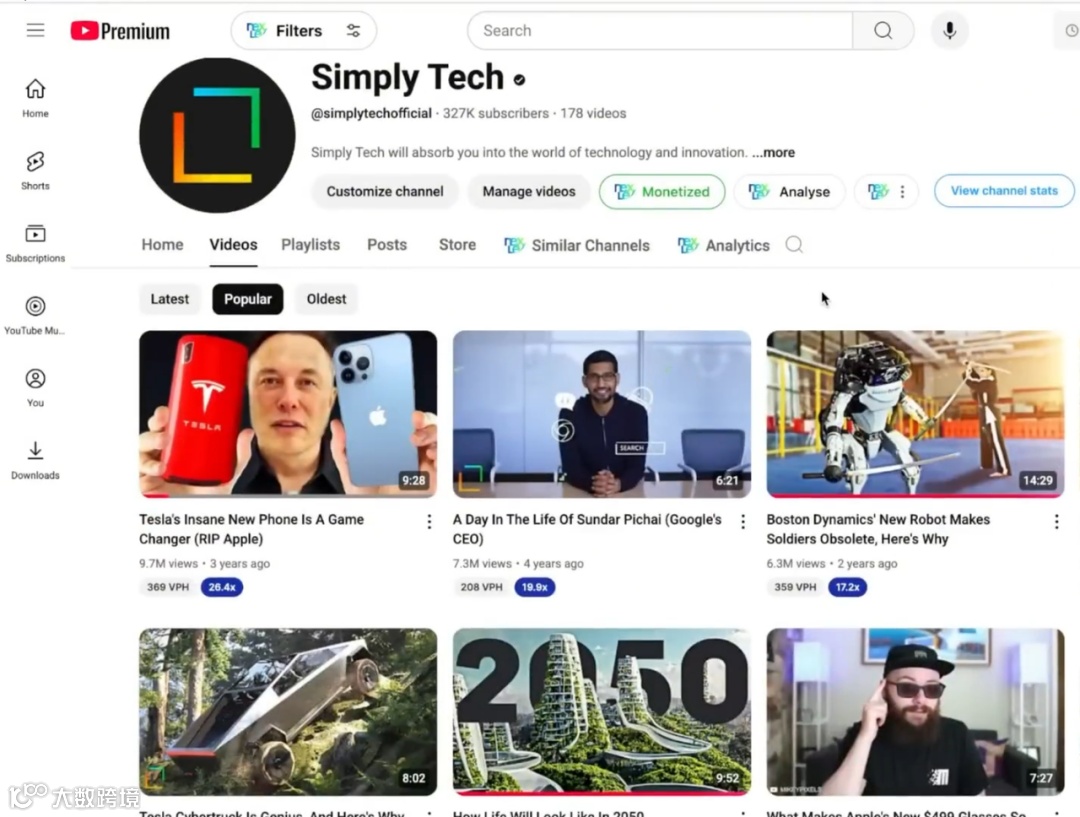The height and width of the screenshot is (817, 1080).
Task: Open Shorts from the sidebar
Action: click(35, 170)
